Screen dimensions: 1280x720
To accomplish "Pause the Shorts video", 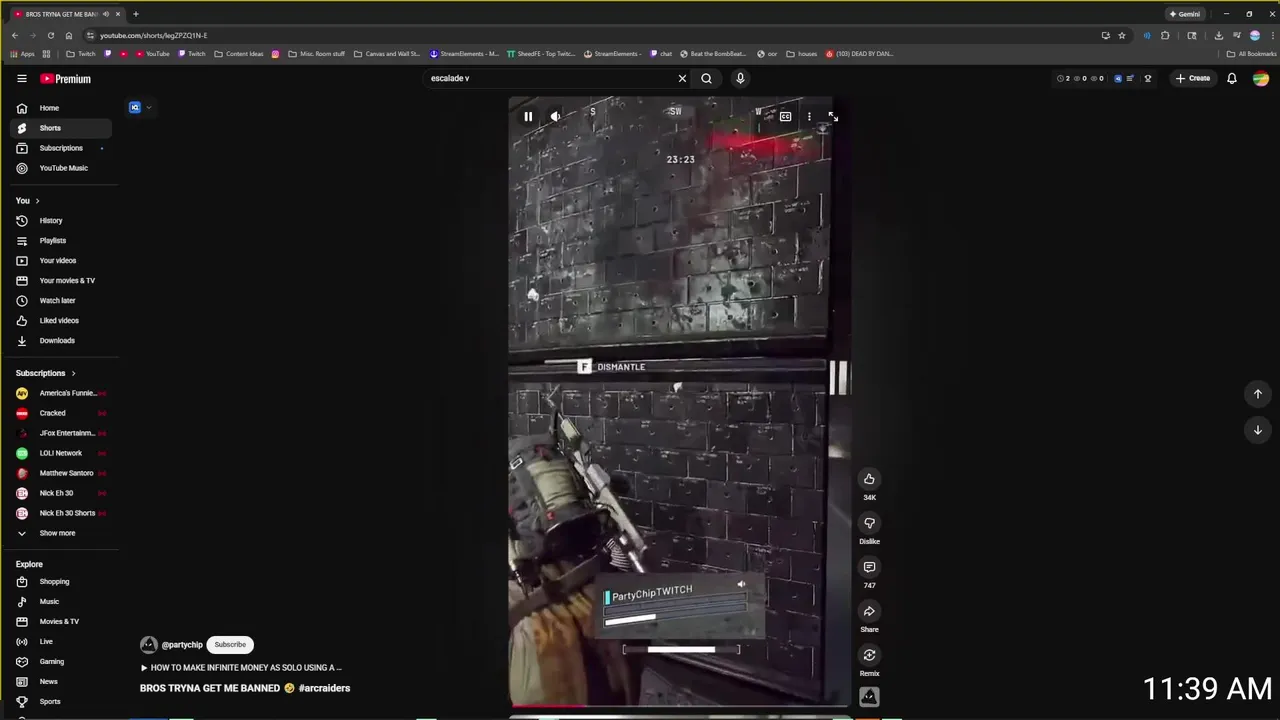I will 528,116.
